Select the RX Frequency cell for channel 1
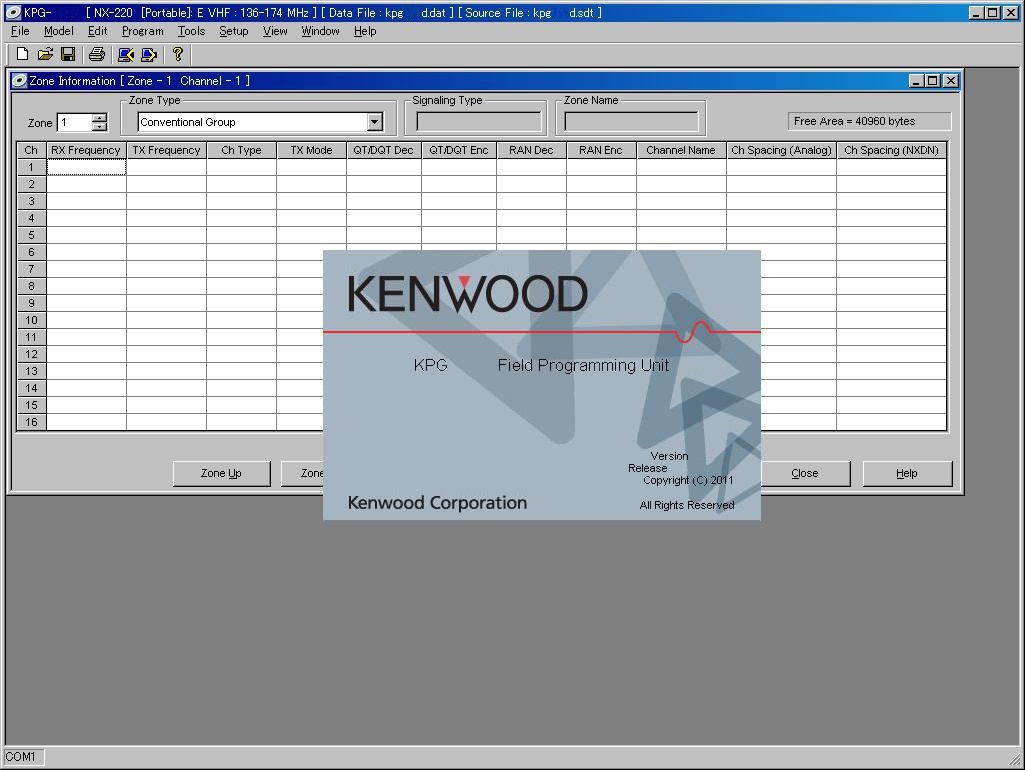The height and width of the screenshot is (770, 1025). coord(86,167)
